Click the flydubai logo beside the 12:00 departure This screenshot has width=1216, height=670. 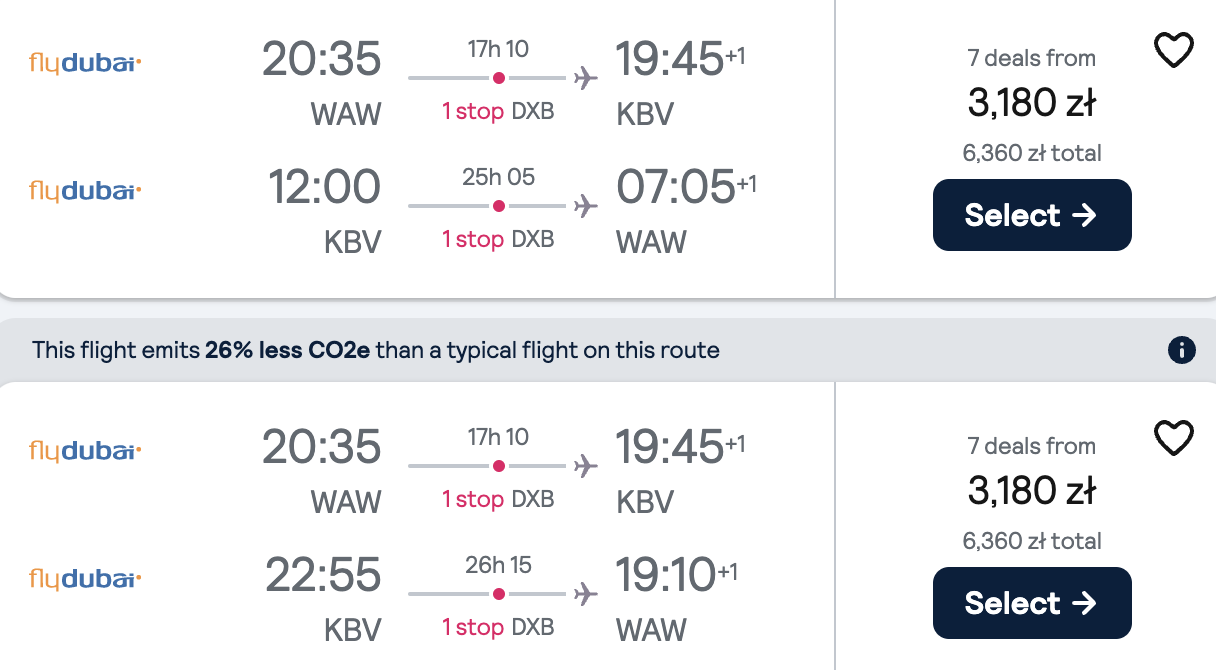pos(85,191)
